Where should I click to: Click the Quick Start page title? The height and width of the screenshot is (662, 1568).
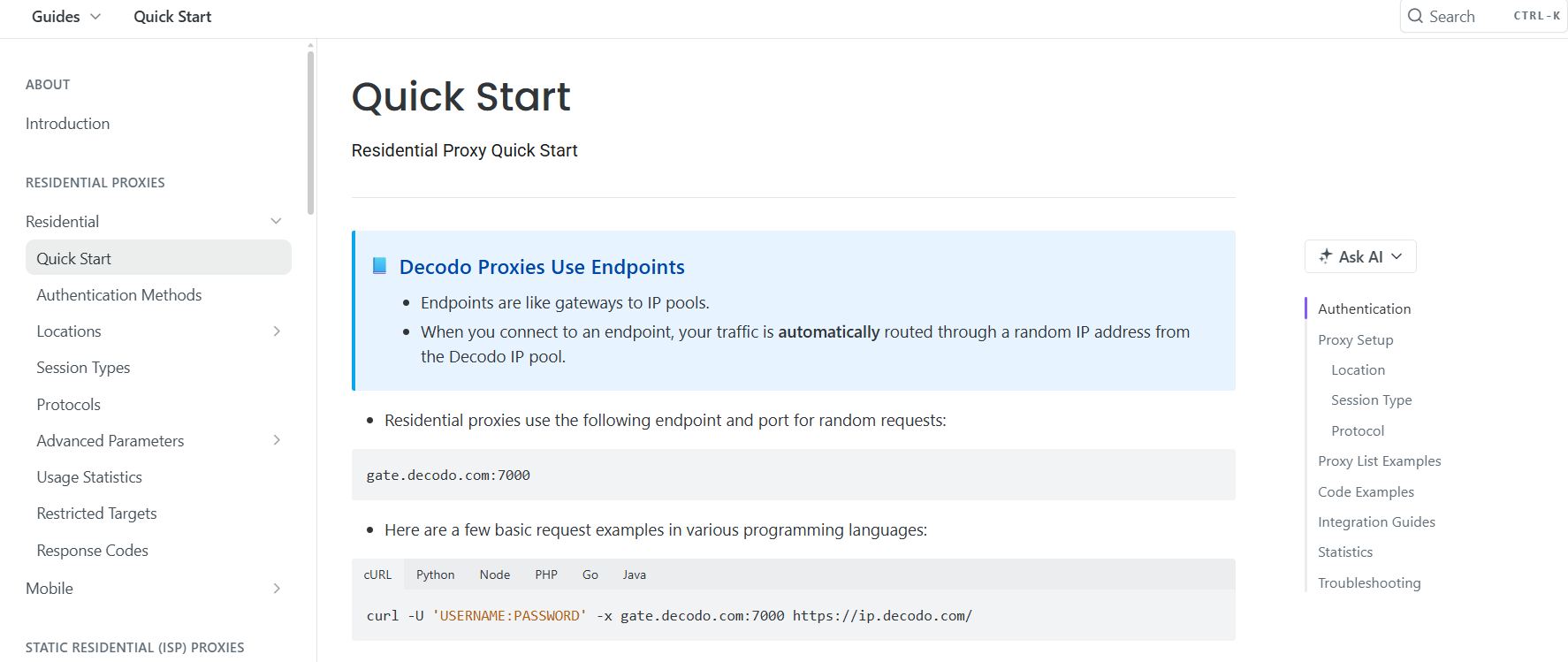pyautogui.click(x=461, y=96)
